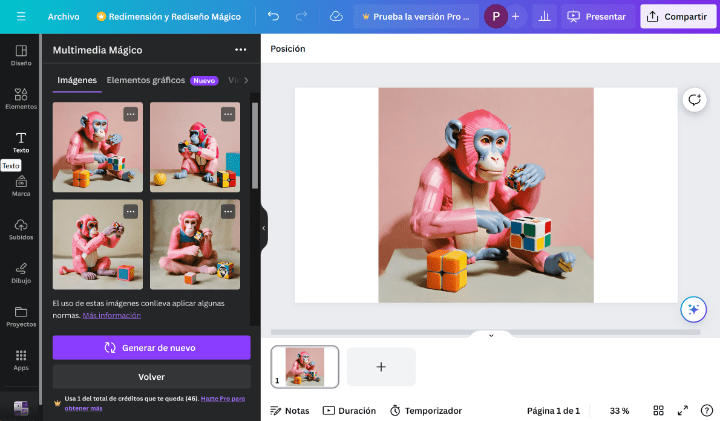The height and width of the screenshot is (421, 720).
Task: Select third generated monkey image
Action: pyautogui.click(x=97, y=244)
